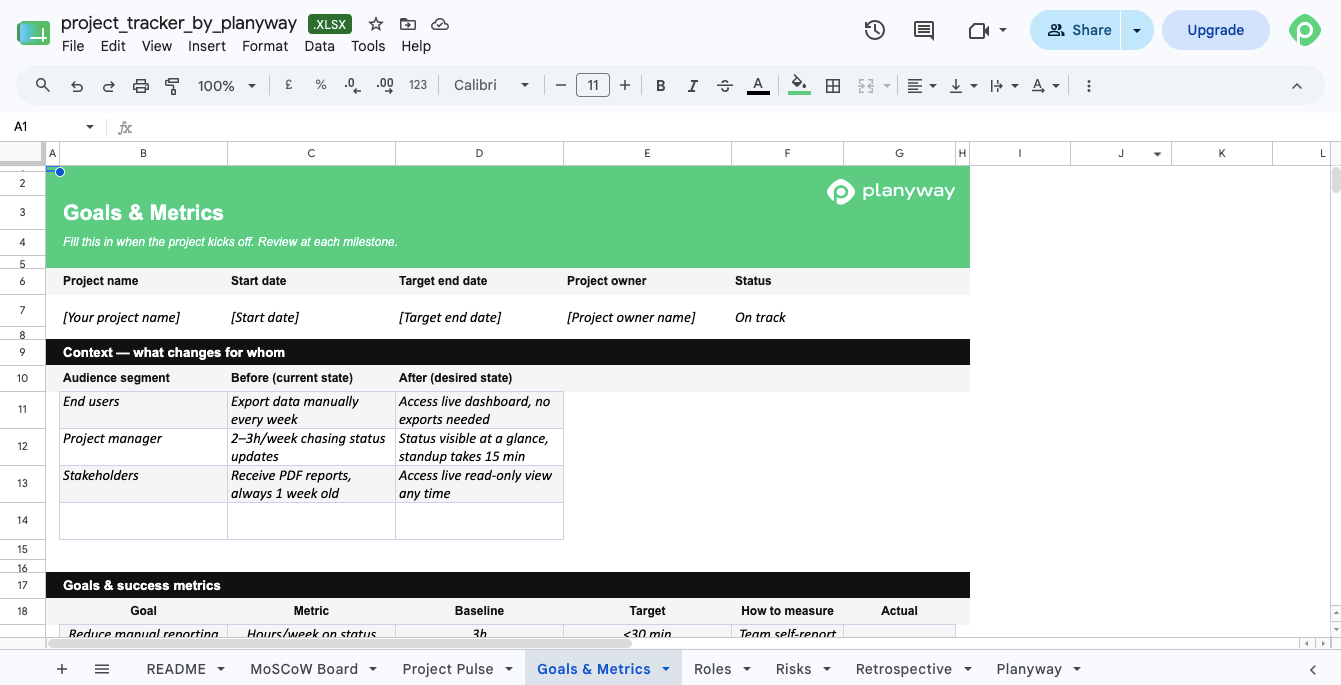Show the all sheets list
Screen dimensions: 1341x685
(x=102, y=669)
